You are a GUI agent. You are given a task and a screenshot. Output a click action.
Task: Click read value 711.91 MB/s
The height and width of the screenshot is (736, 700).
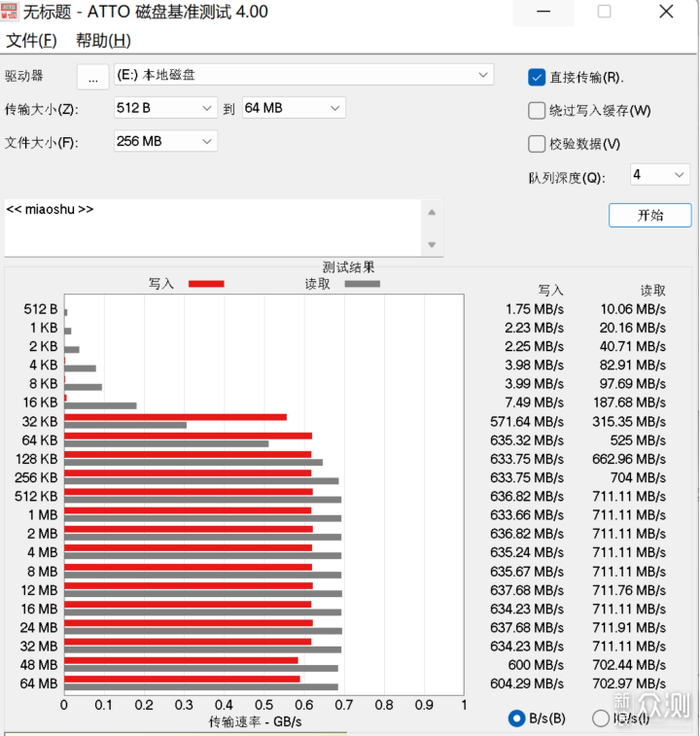tap(629, 628)
